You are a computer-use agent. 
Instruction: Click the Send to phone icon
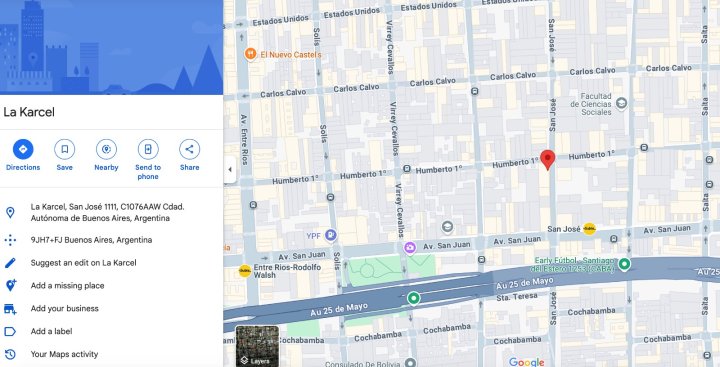(148, 149)
